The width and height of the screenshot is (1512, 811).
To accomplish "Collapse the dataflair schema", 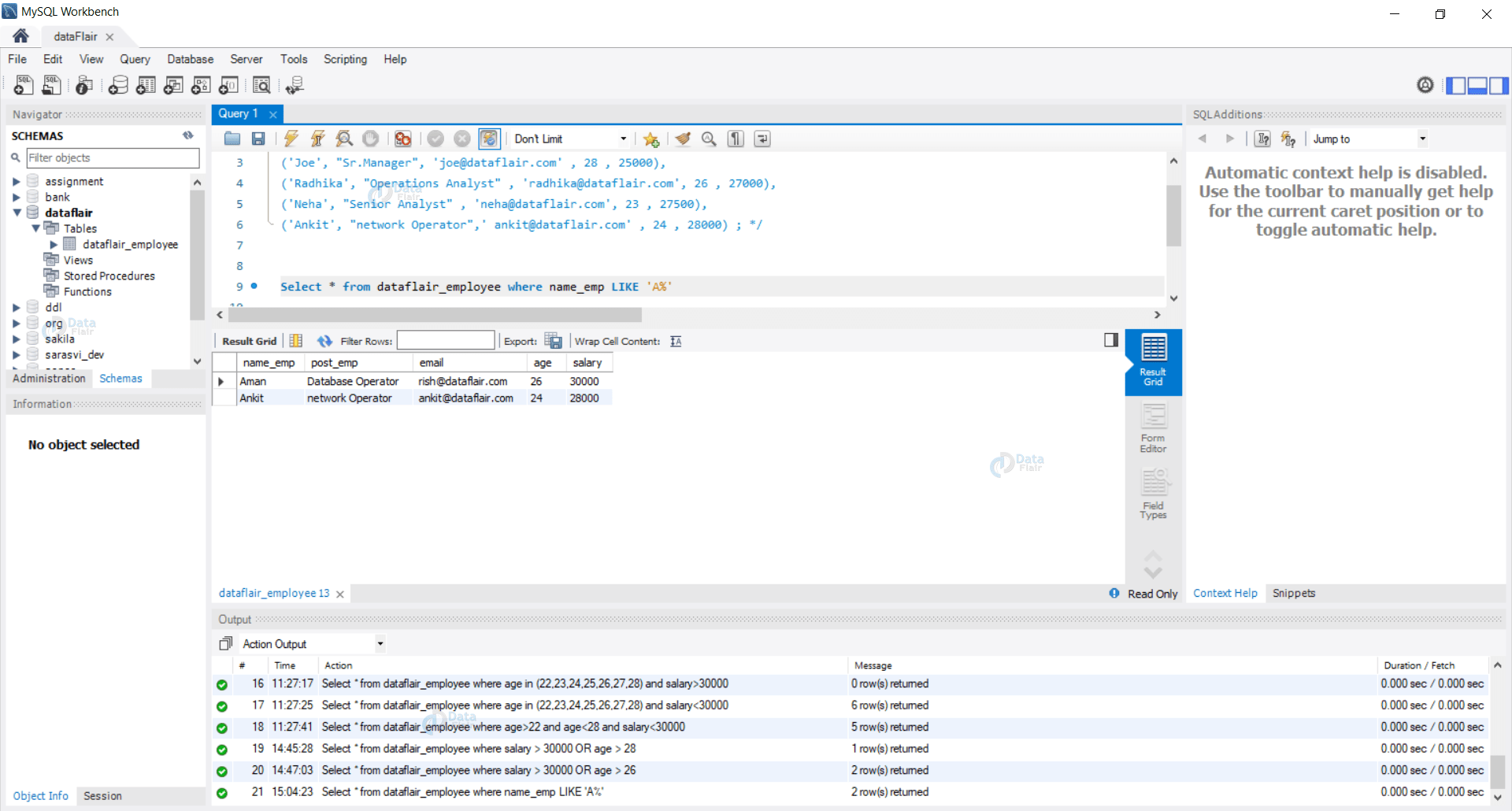I will point(17,213).
